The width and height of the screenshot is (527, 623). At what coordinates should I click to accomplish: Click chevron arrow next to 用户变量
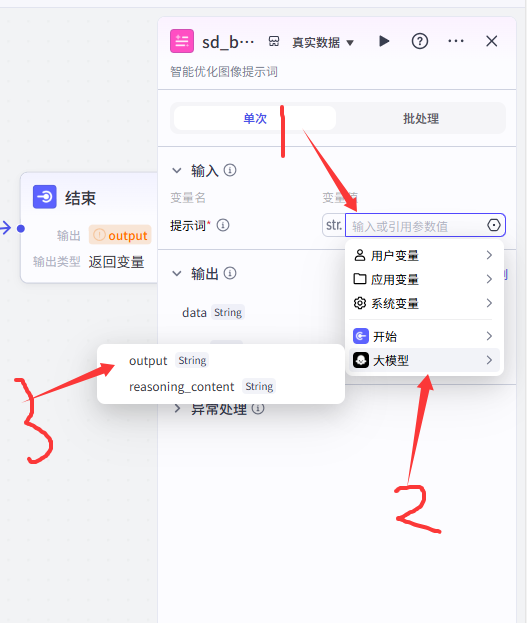pyautogui.click(x=489, y=255)
